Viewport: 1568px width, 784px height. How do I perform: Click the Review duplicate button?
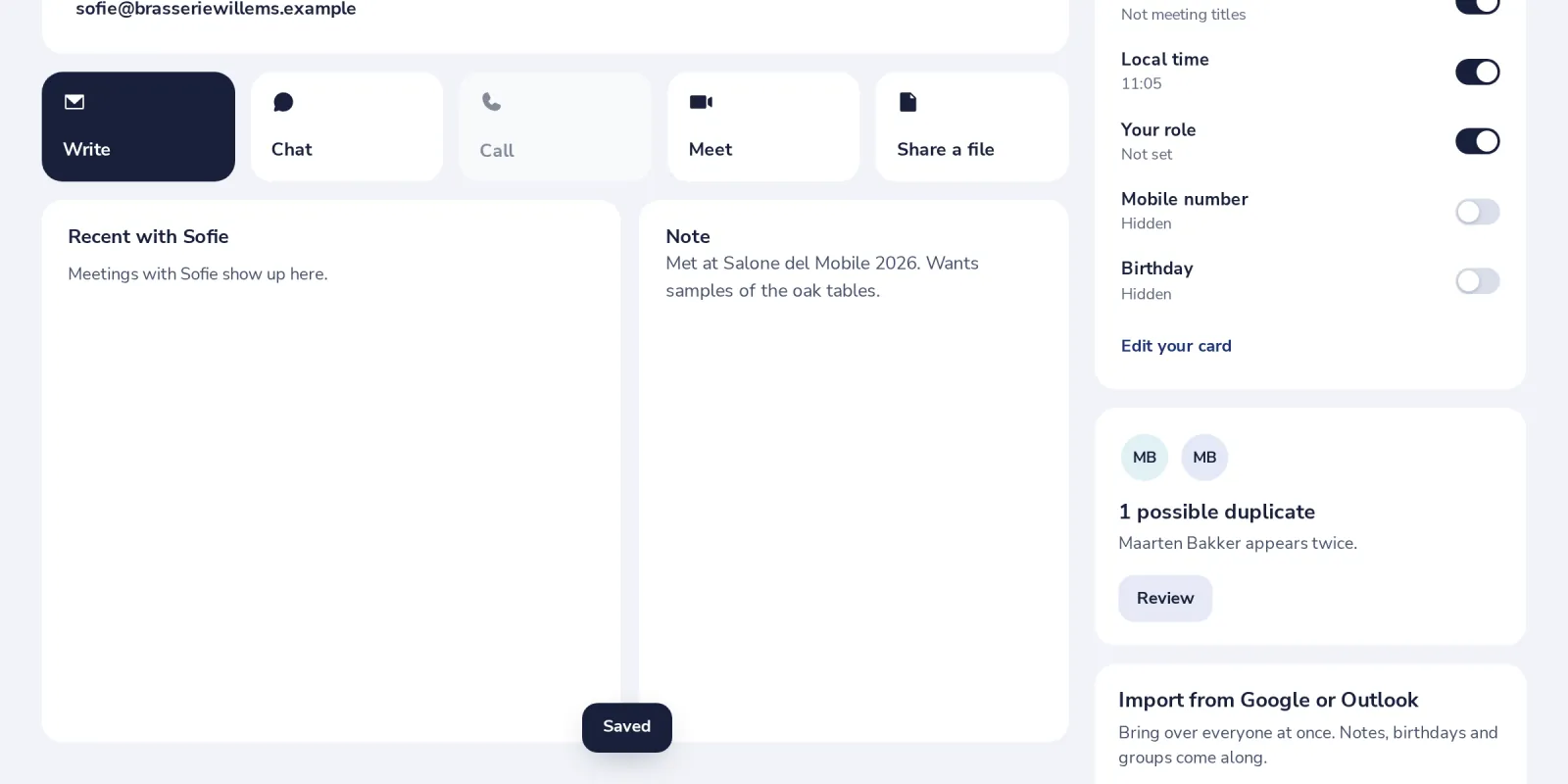(1165, 598)
